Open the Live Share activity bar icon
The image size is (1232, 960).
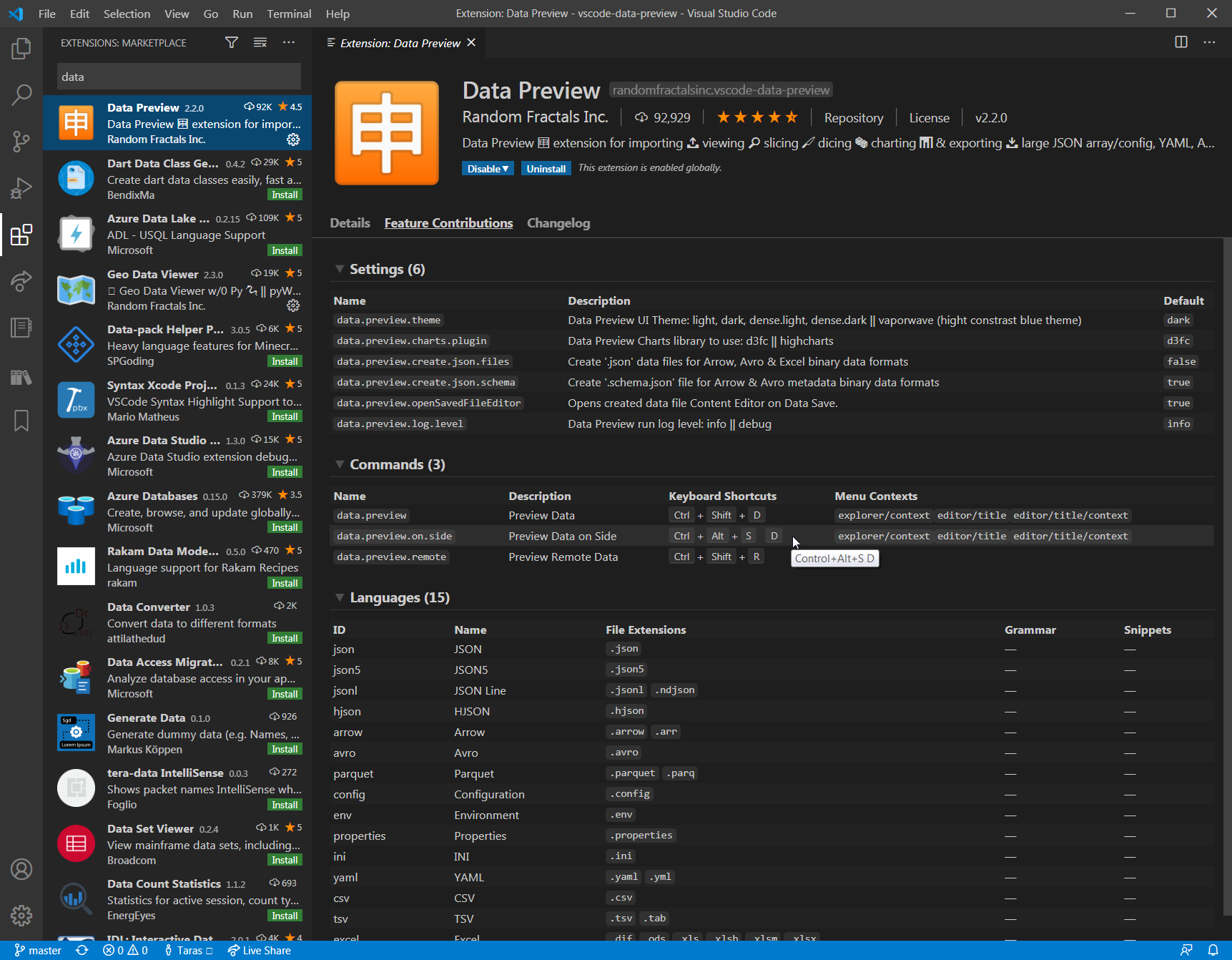(x=21, y=281)
